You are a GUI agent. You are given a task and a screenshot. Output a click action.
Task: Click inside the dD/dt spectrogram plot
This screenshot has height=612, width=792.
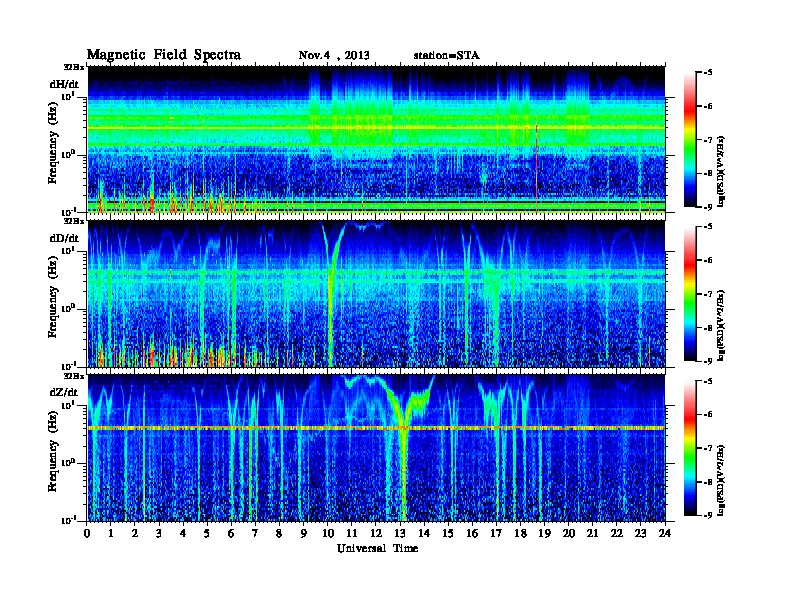376,294
